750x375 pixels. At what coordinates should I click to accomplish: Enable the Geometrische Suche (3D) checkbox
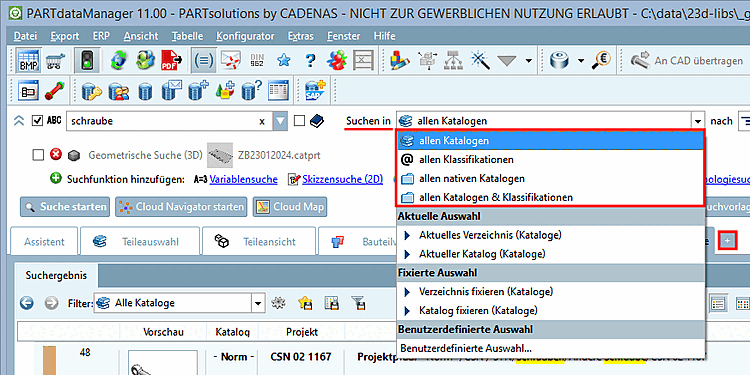(37, 155)
